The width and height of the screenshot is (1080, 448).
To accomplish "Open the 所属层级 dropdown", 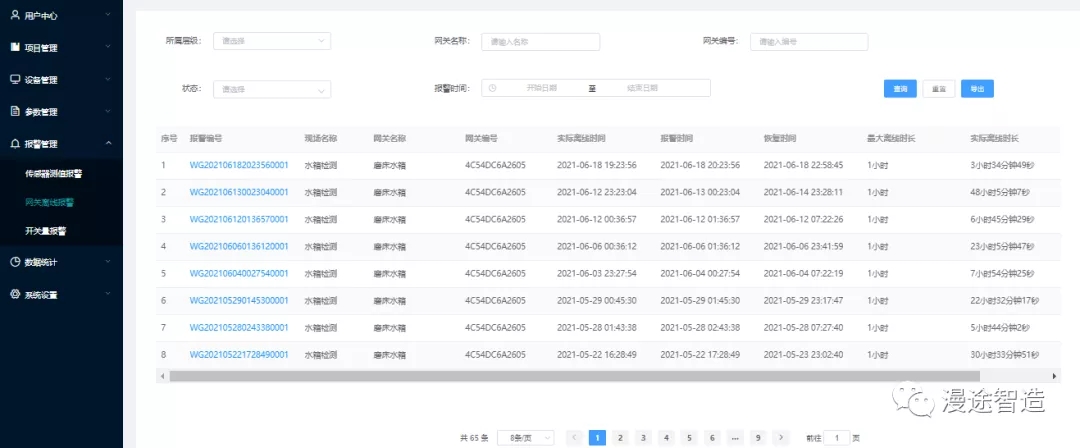I will coord(273,41).
